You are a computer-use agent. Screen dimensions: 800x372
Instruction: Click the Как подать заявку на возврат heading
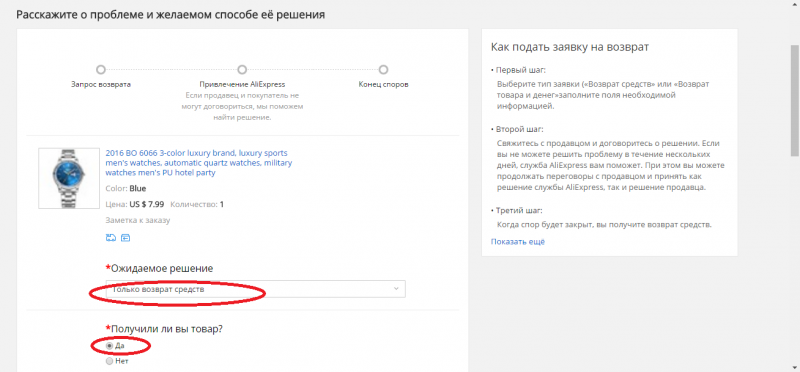click(570, 47)
